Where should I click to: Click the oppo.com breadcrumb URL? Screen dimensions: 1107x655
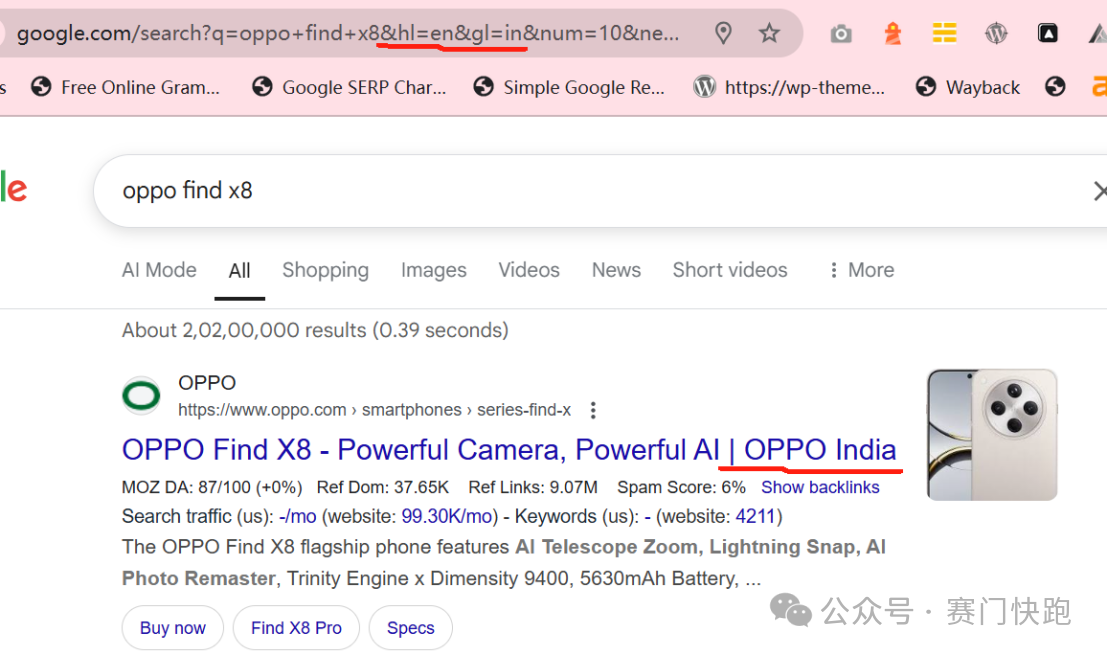point(374,410)
